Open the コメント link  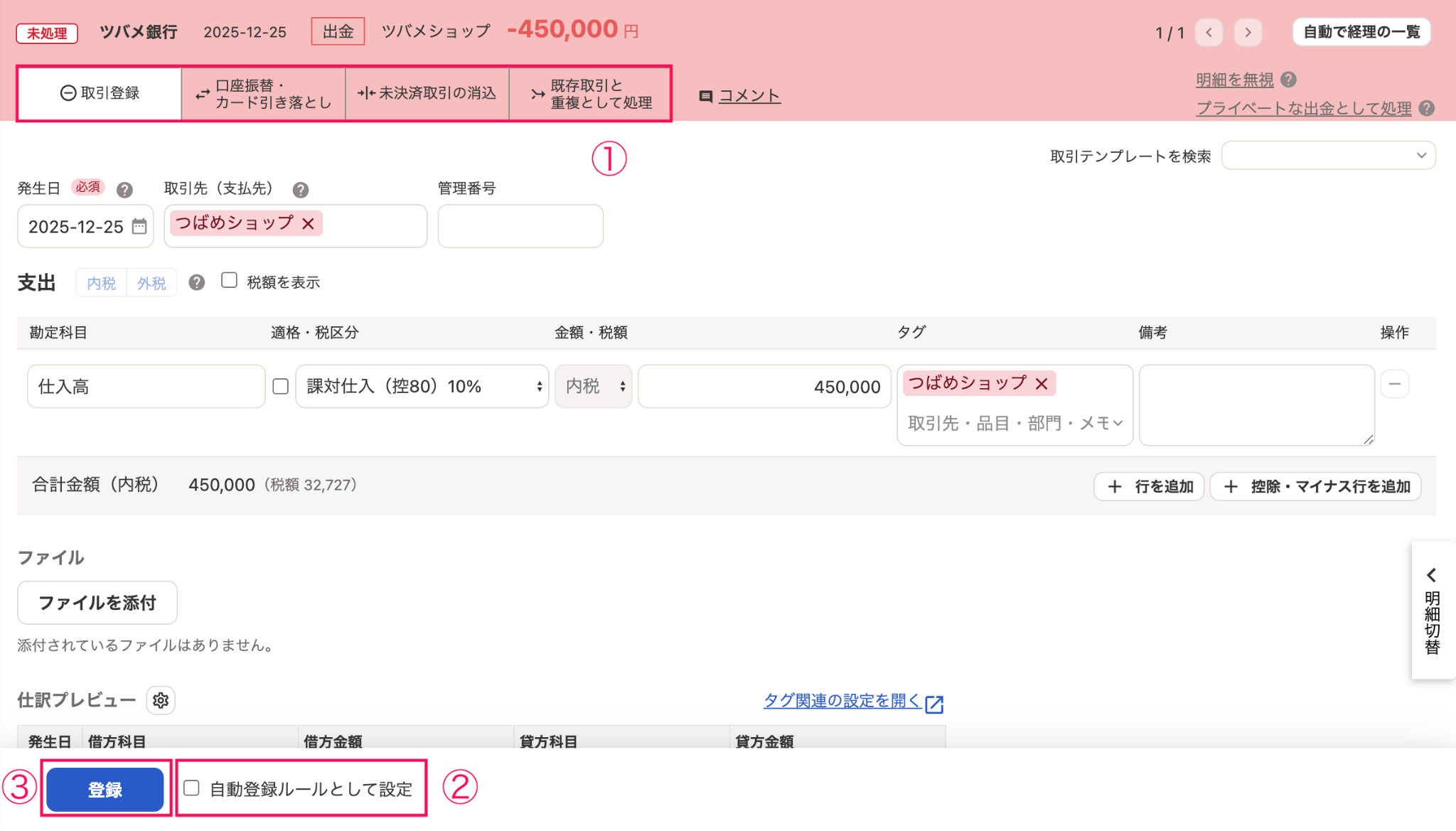[749, 96]
